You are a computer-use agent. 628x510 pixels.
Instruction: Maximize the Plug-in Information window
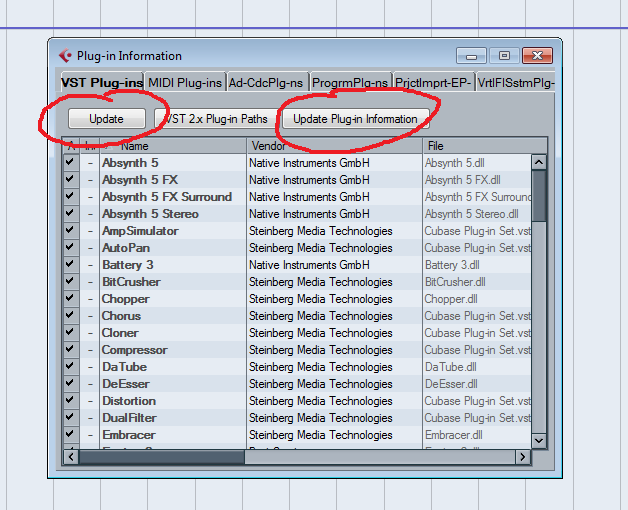pyautogui.click(x=504, y=56)
